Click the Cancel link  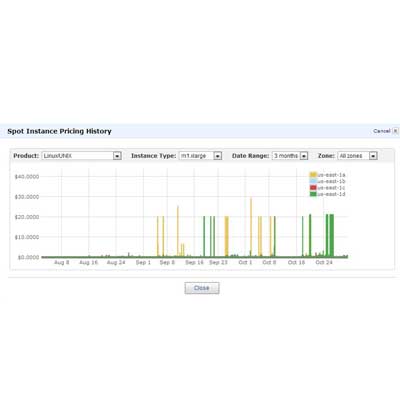point(382,131)
